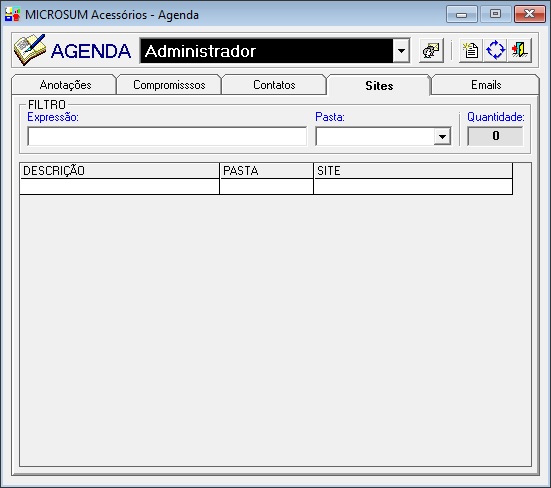The height and width of the screenshot is (488, 551).
Task: Click the agenda notebook logo icon
Action: (30, 50)
